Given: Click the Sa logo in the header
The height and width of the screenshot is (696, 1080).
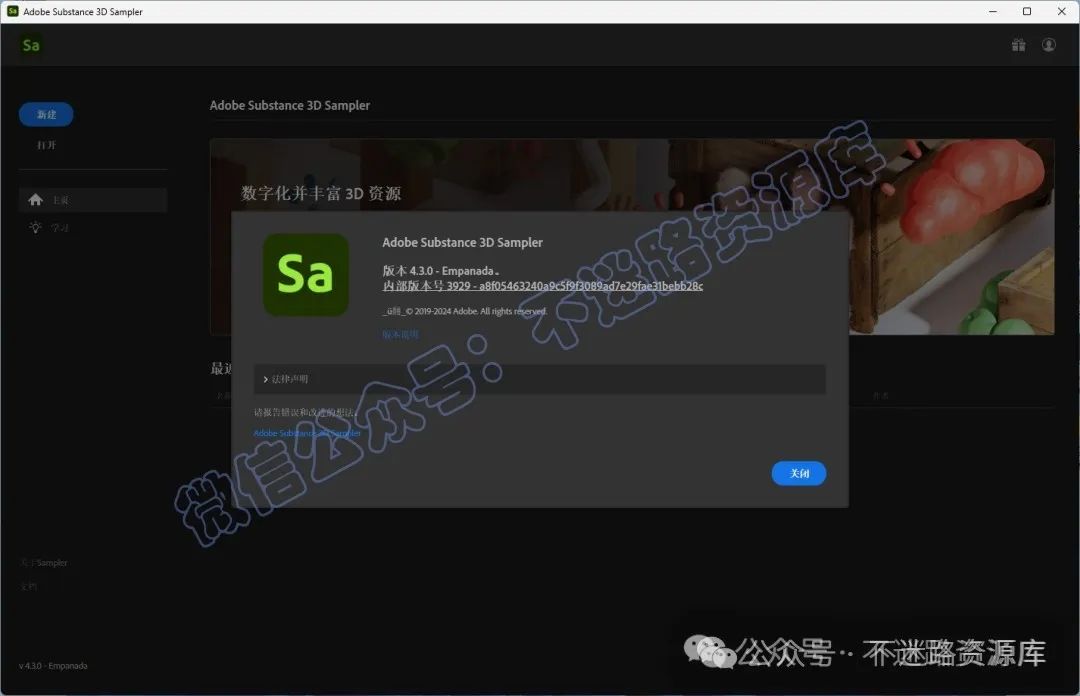Looking at the screenshot, I should pos(31,45).
